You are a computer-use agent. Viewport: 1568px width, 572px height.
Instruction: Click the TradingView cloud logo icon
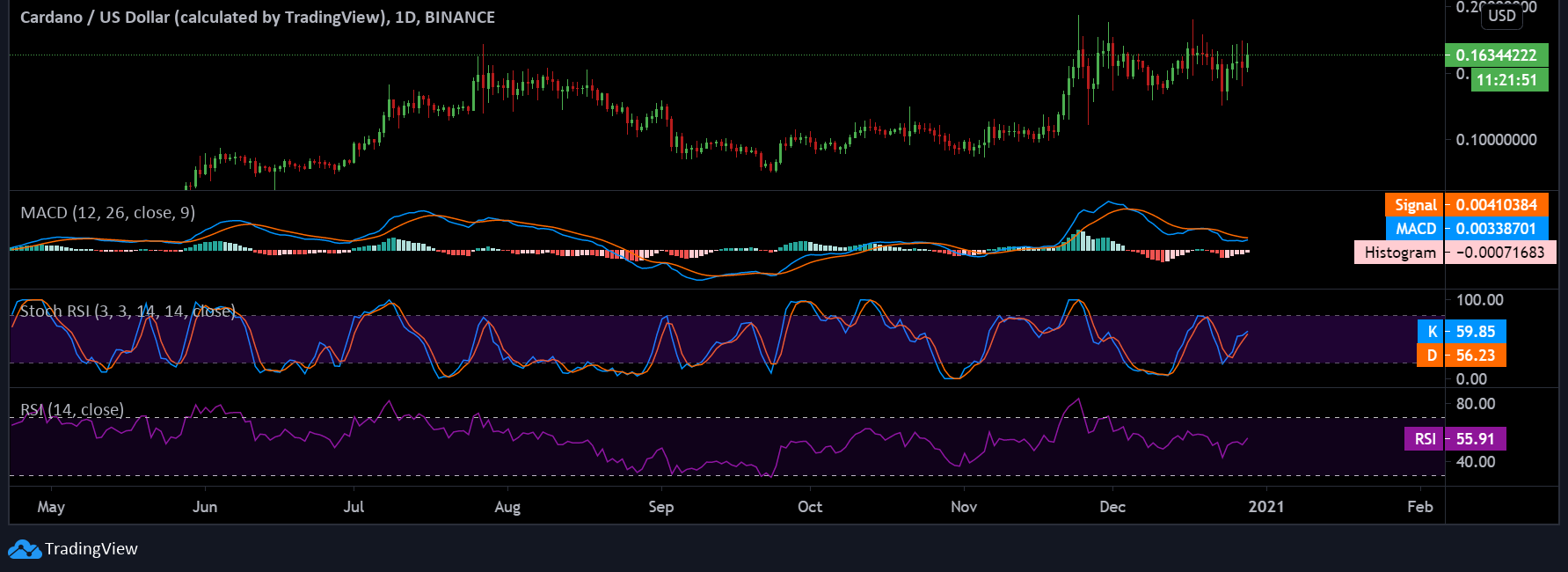25,549
